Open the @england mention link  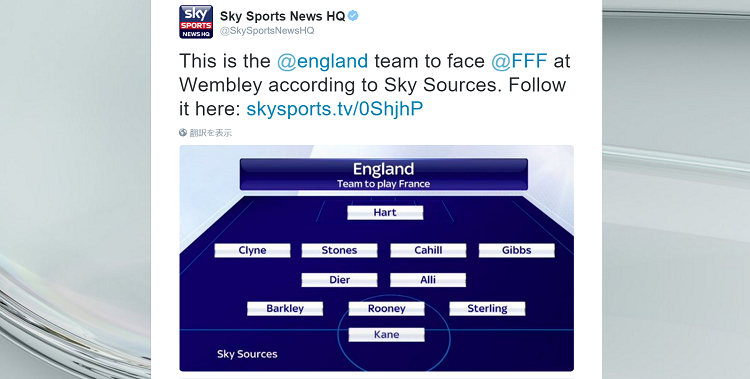click(322, 61)
